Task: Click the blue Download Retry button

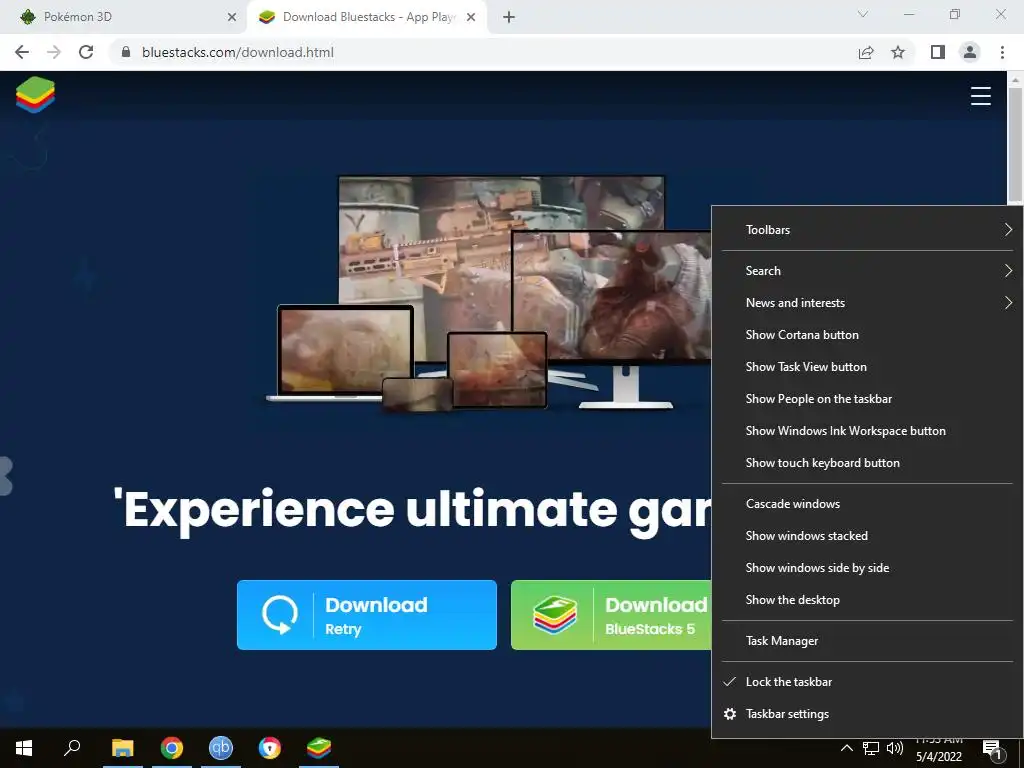Action: 366,615
